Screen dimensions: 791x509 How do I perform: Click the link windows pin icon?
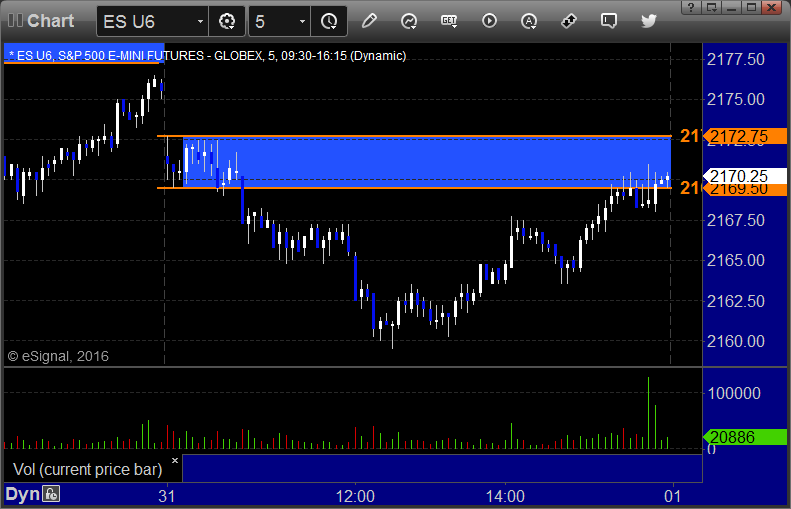coord(569,21)
